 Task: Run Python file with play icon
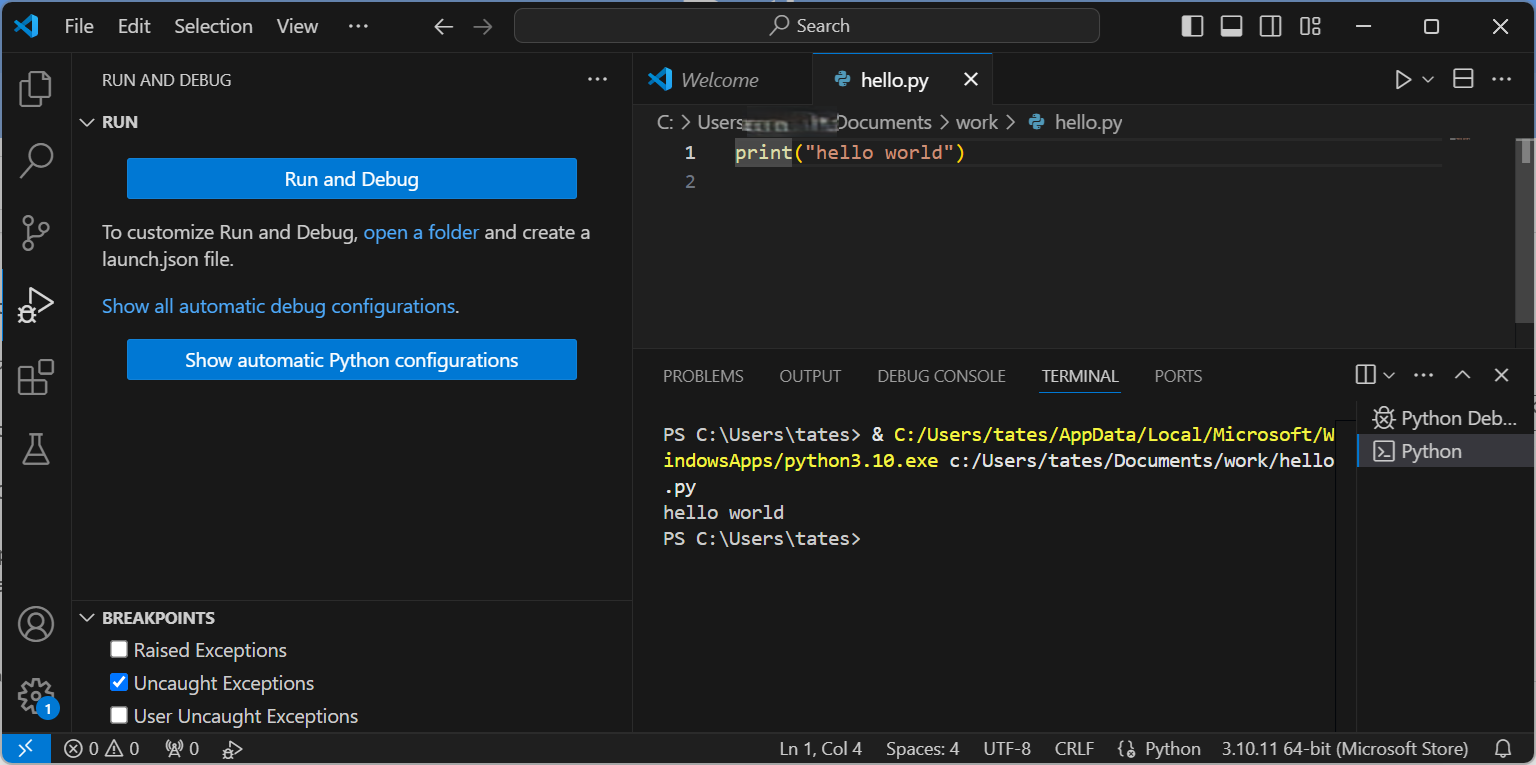tap(1403, 79)
